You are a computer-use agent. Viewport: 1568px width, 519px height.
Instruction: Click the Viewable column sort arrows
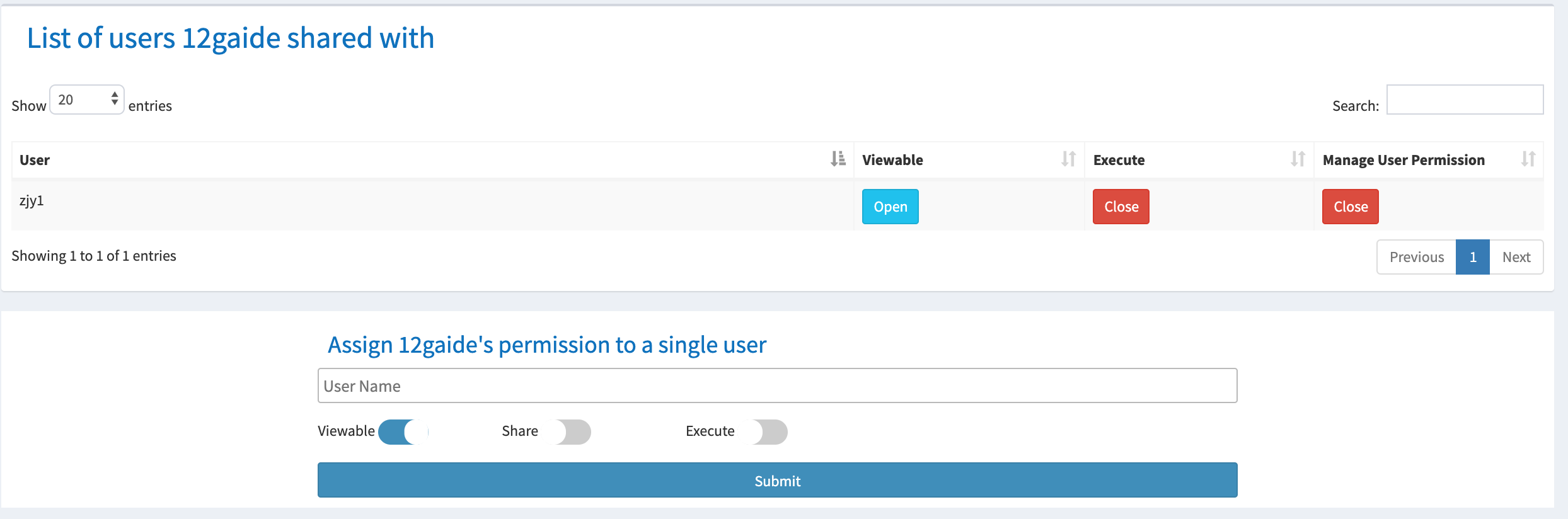(1068, 159)
